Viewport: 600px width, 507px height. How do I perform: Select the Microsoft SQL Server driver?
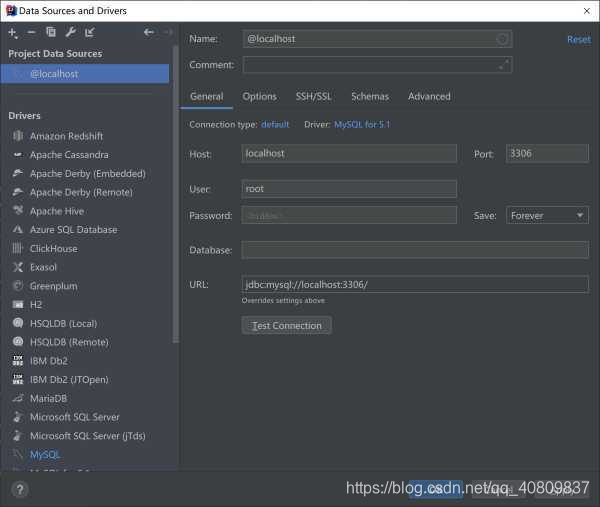pos(75,417)
